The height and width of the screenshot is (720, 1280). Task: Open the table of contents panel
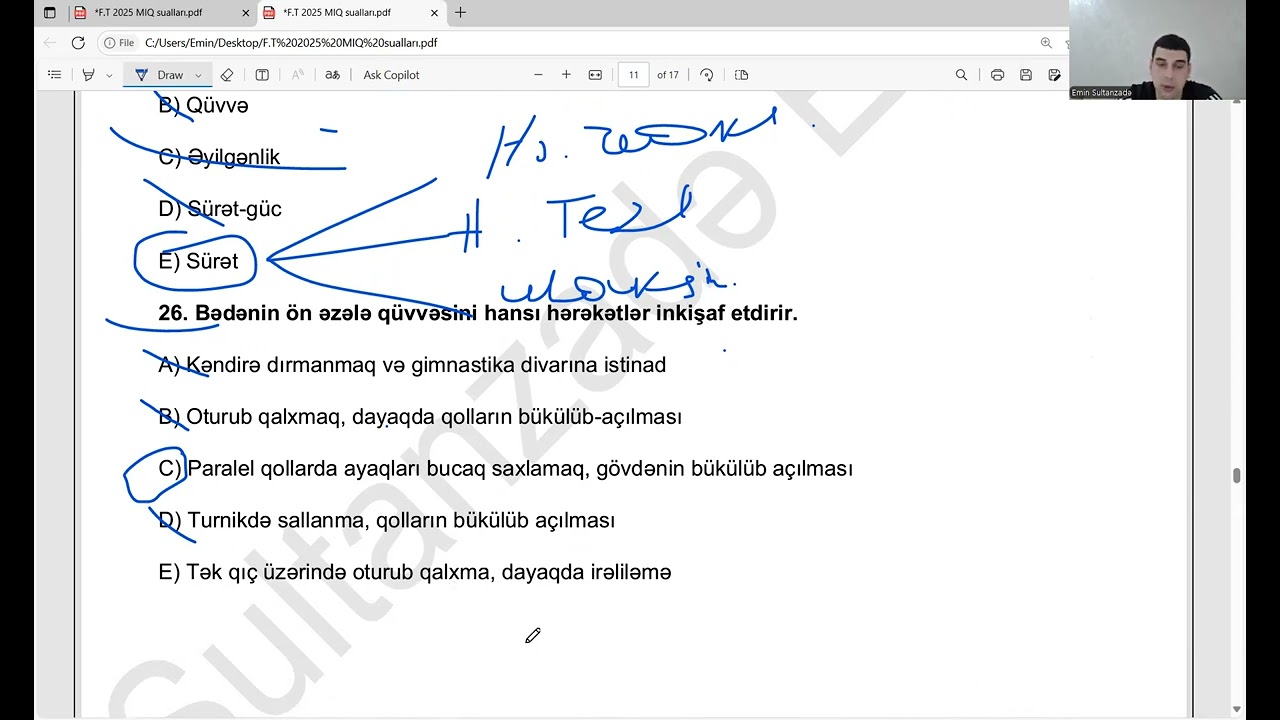[x=54, y=75]
